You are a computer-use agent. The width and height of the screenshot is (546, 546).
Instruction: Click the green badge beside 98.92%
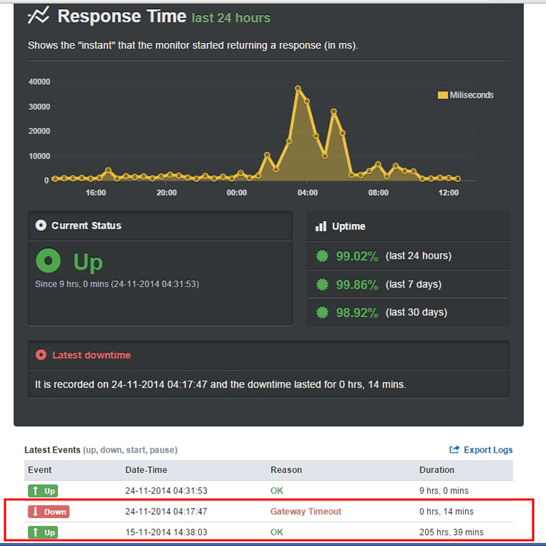tap(322, 312)
